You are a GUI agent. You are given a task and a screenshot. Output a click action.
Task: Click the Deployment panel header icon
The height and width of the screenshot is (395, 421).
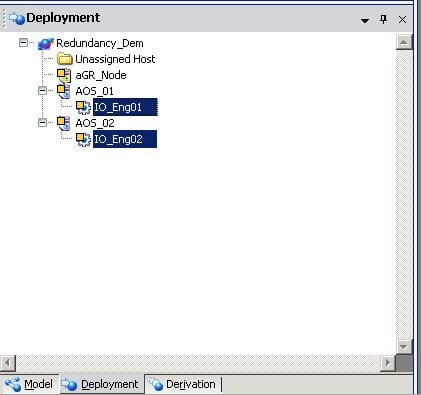pyautogui.click(x=17, y=18)
